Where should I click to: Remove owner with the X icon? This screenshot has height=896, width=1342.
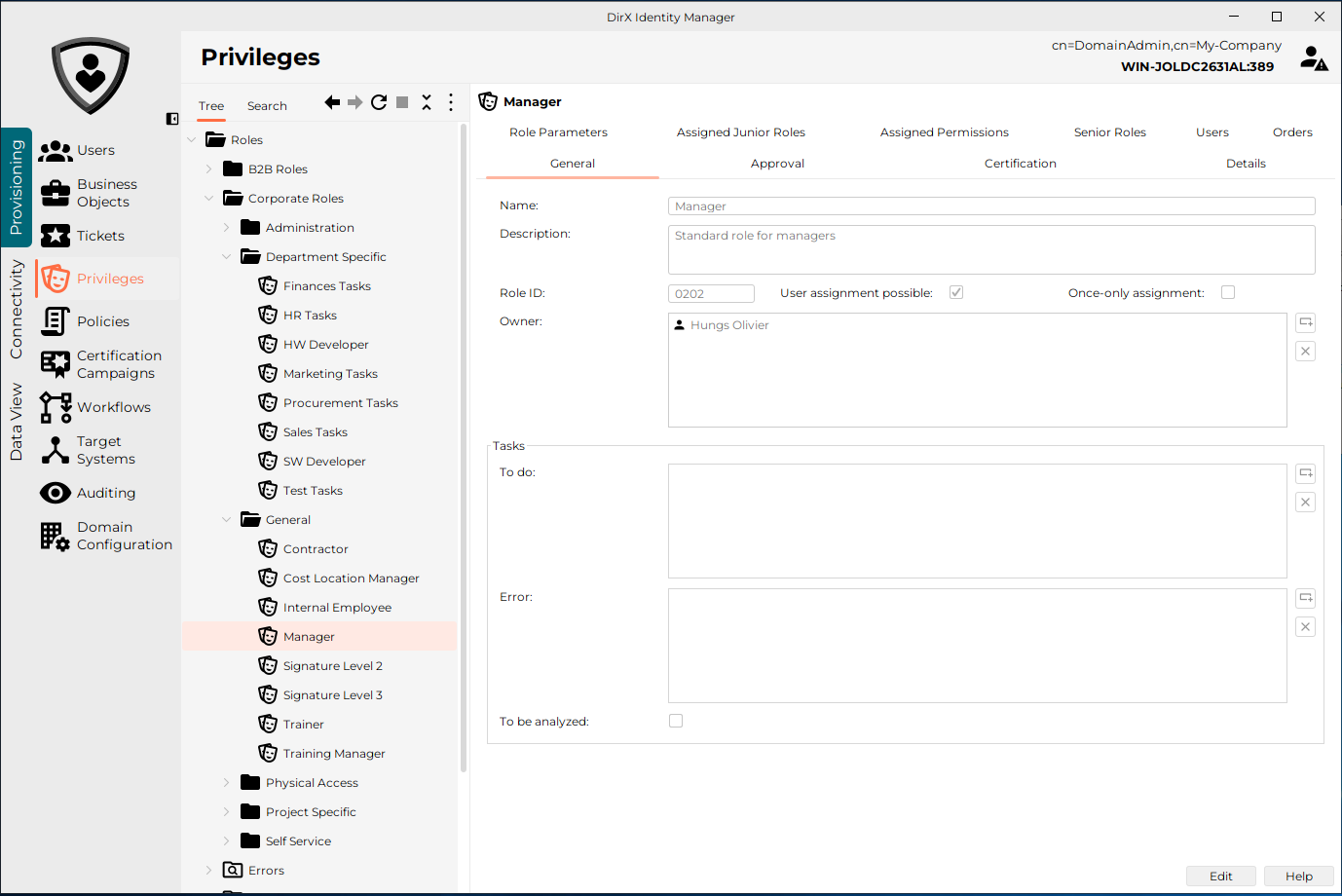pos(1306,352)
